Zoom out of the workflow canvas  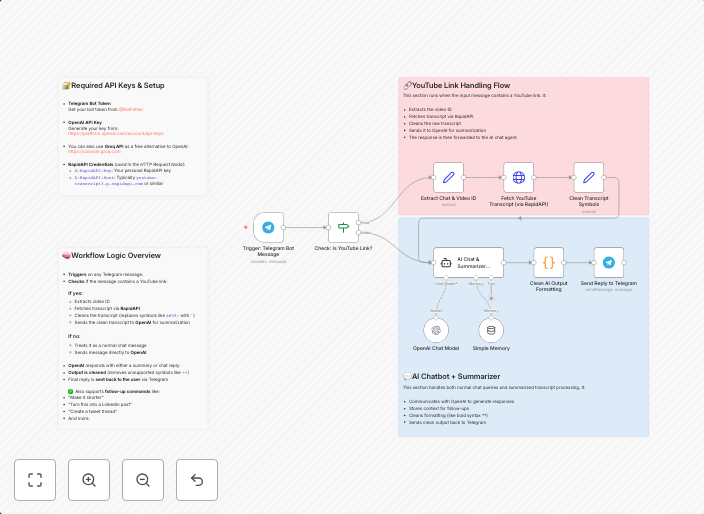point(143,480)
